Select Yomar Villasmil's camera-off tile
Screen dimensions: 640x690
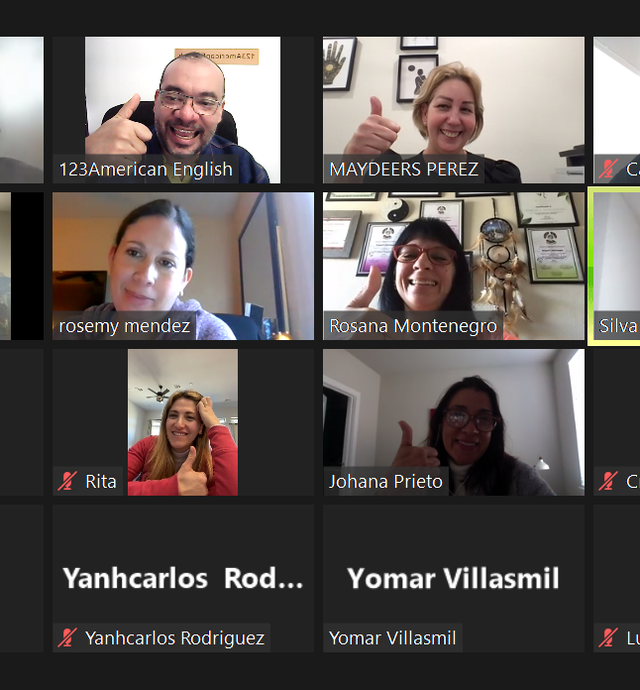coord(454,578)
